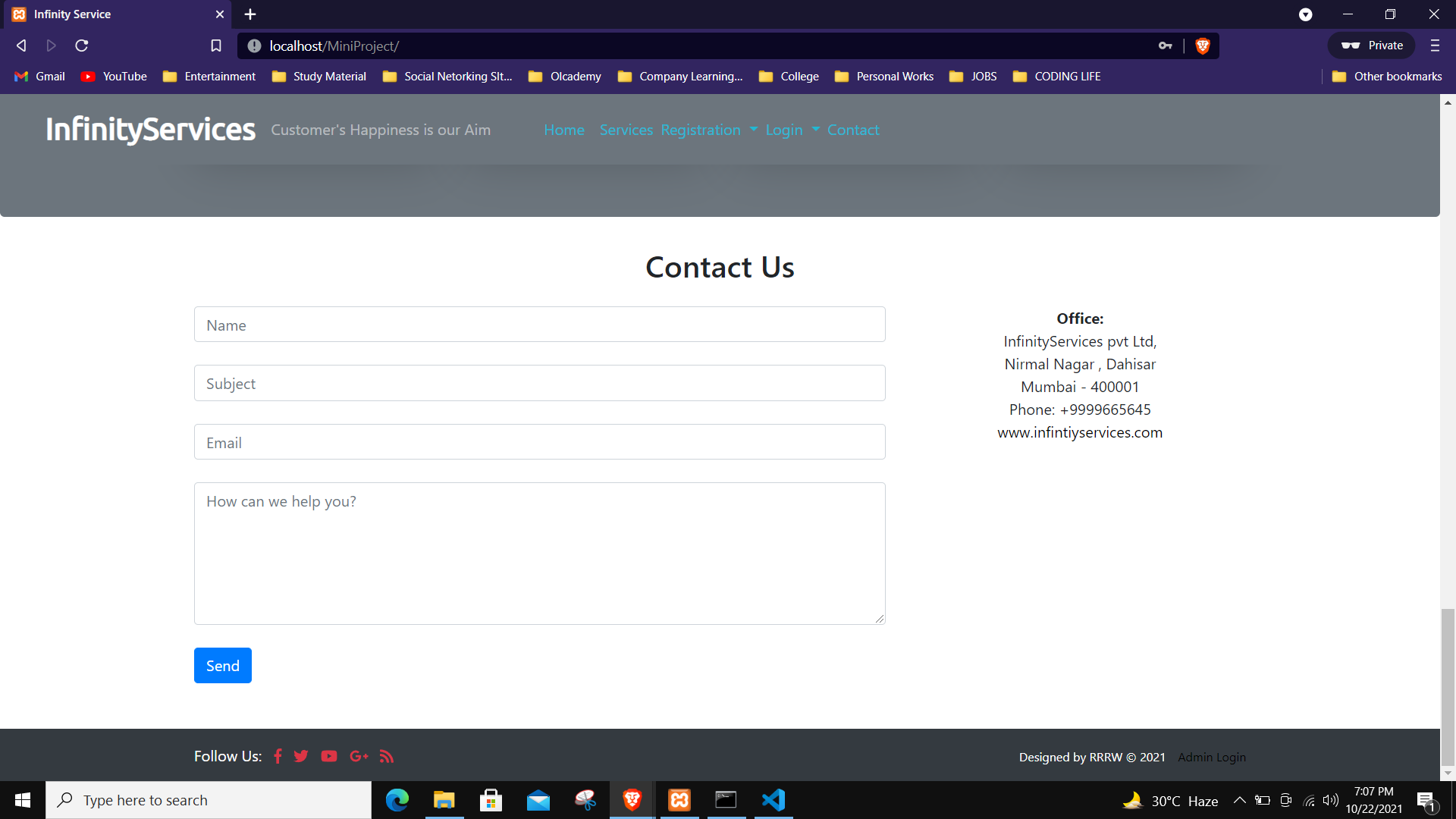Open the Brave Shields icon in the address bar
Image resolution: width=1456 pixels, height=819 pixels.
(x=1202, y=45)
